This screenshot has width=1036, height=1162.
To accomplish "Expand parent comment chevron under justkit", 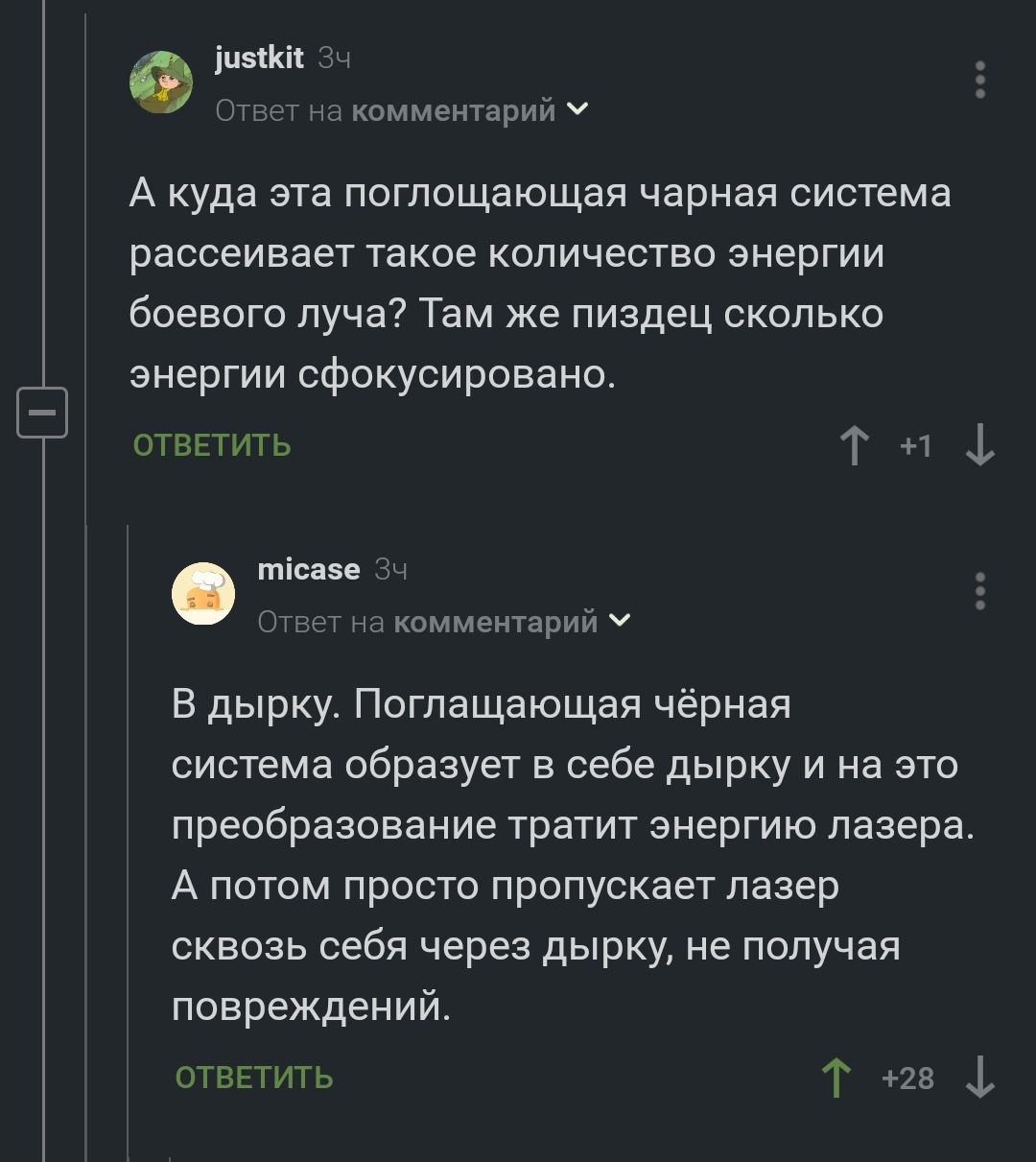I will [578, 110].
